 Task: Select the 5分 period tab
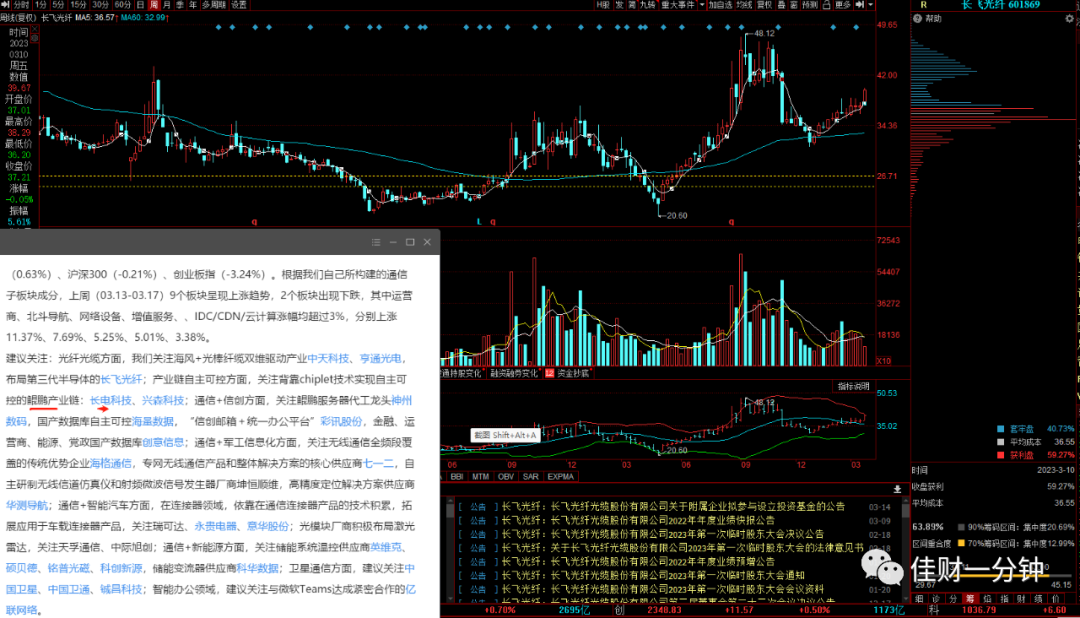tap(58, 4)
